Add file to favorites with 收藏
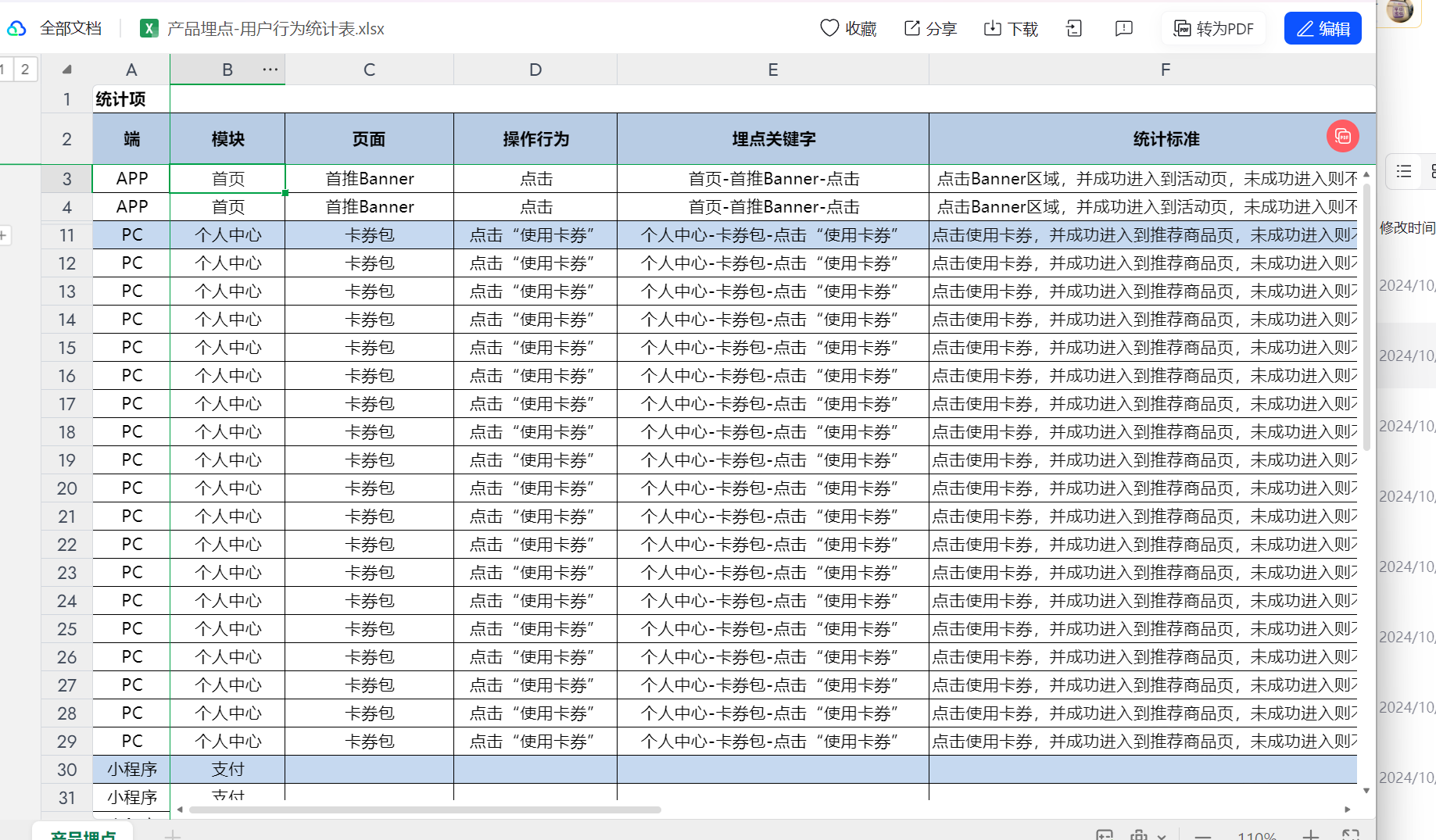The image size is (1436, 840). (x=848, y=29)
